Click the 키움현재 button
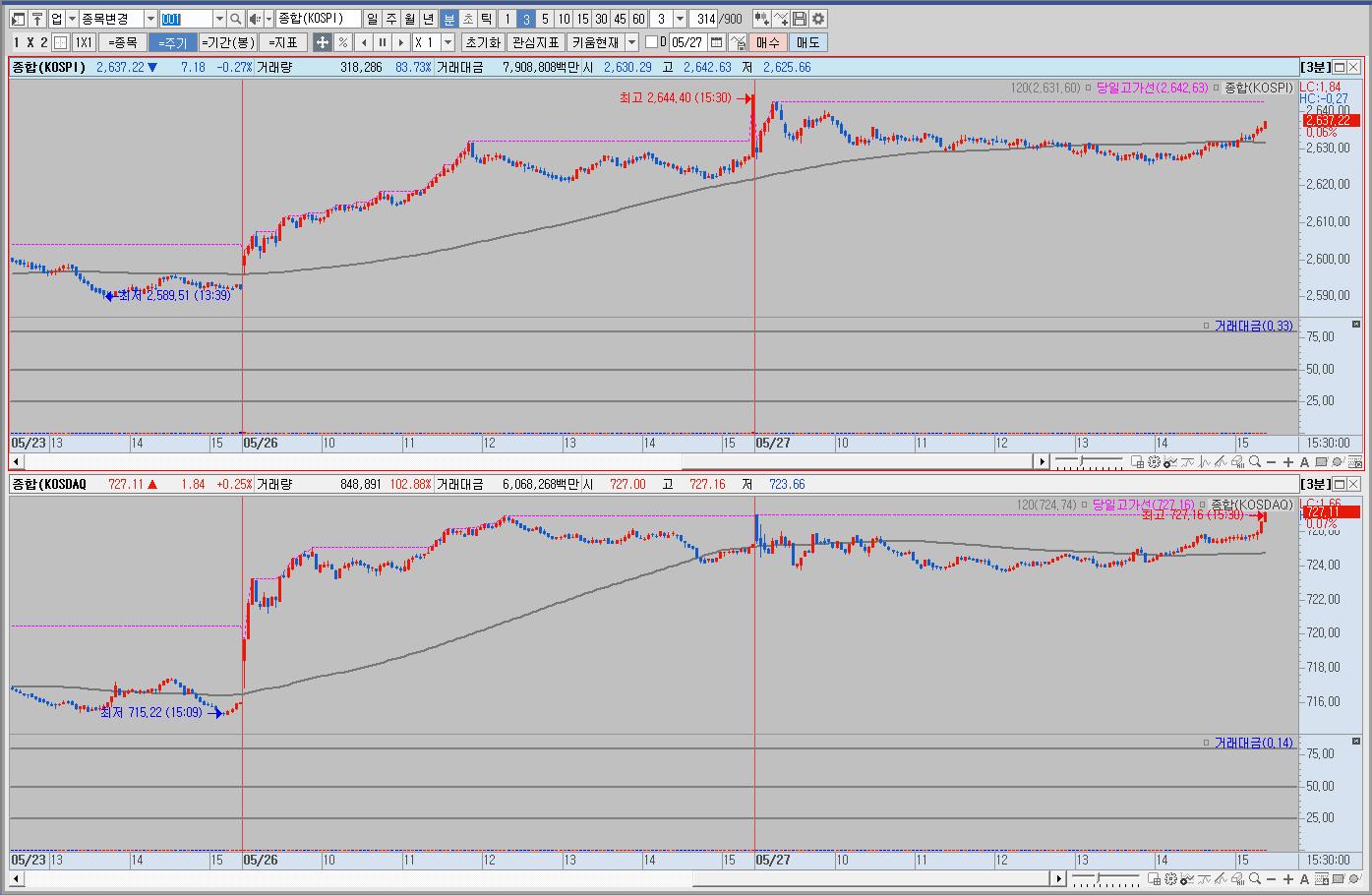 595,42
